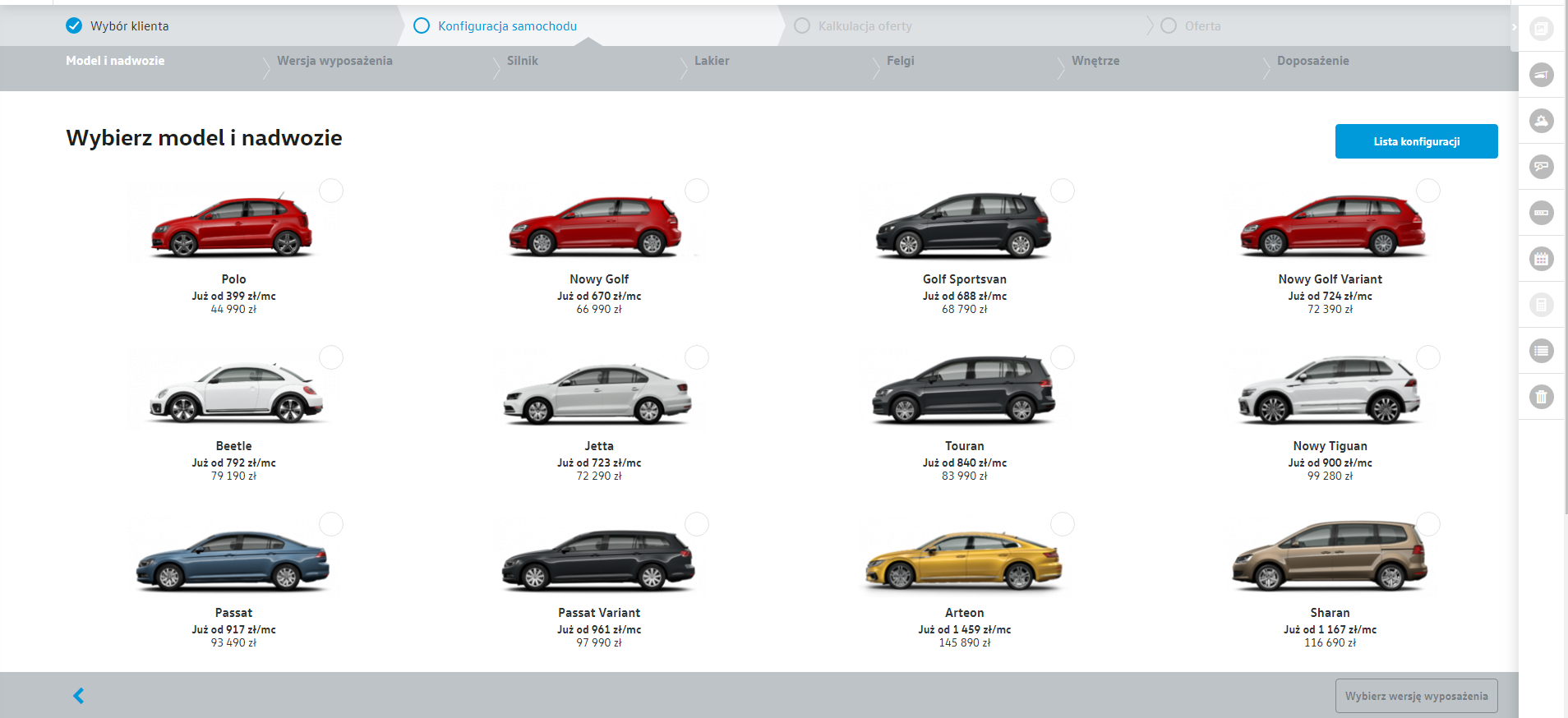Screen dimensions: 1568x718
Task: Select the Nowy Golf radio button
Action: 697,191
